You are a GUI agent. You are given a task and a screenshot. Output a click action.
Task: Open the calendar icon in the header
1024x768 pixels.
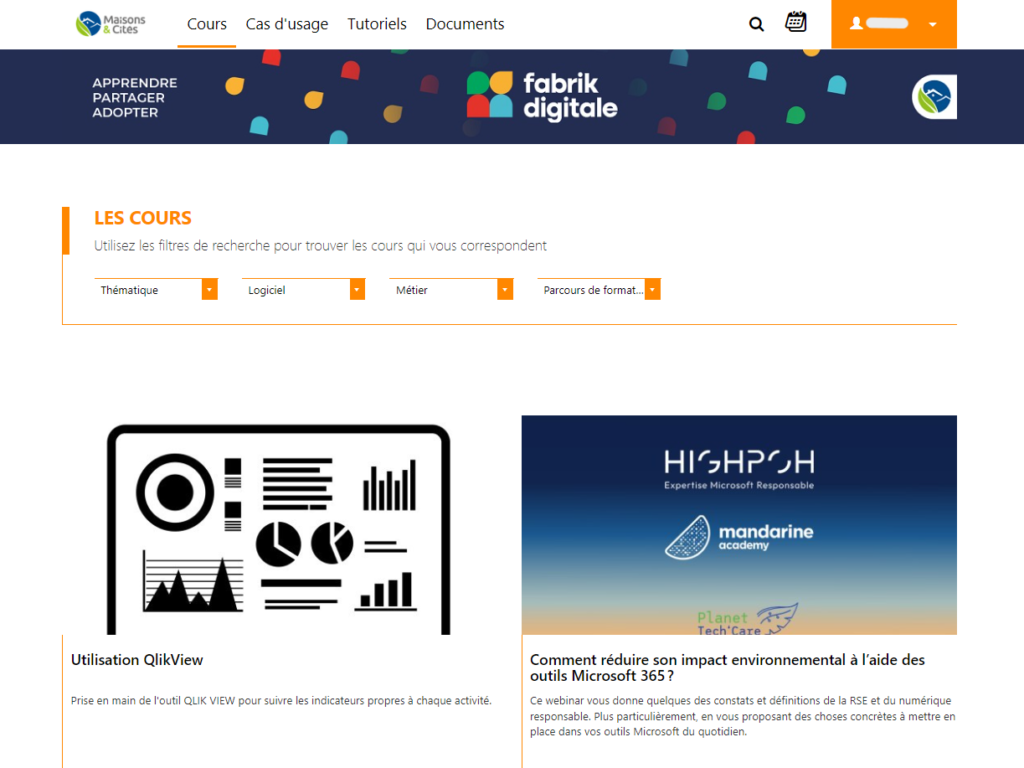click(x=796, y=22)
